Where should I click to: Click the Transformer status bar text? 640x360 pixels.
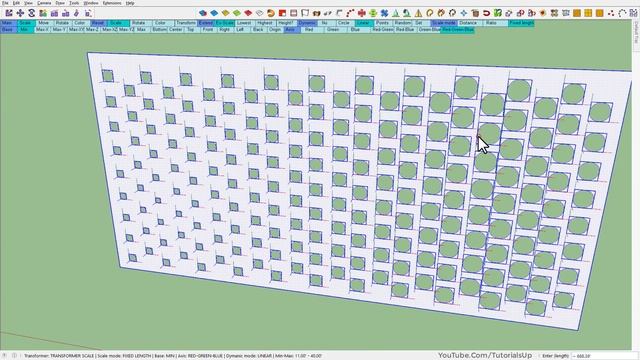pos(173,356)
